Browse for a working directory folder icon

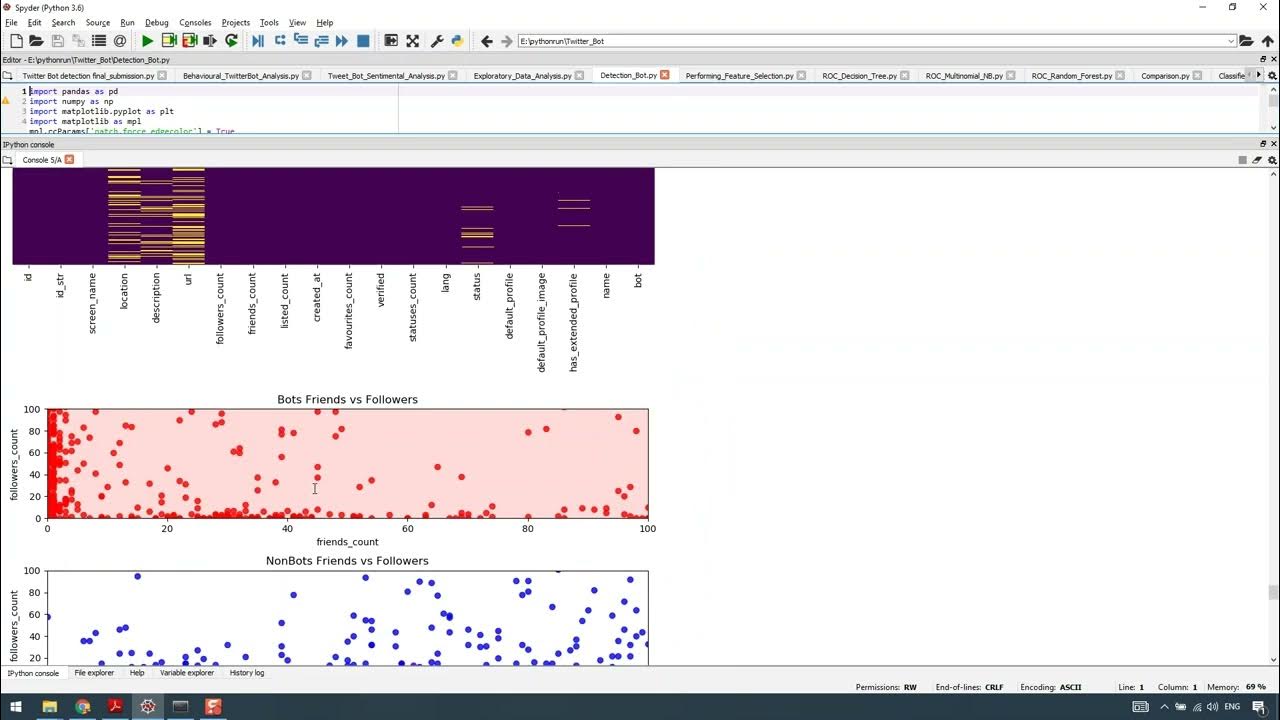coord(1246,41)
